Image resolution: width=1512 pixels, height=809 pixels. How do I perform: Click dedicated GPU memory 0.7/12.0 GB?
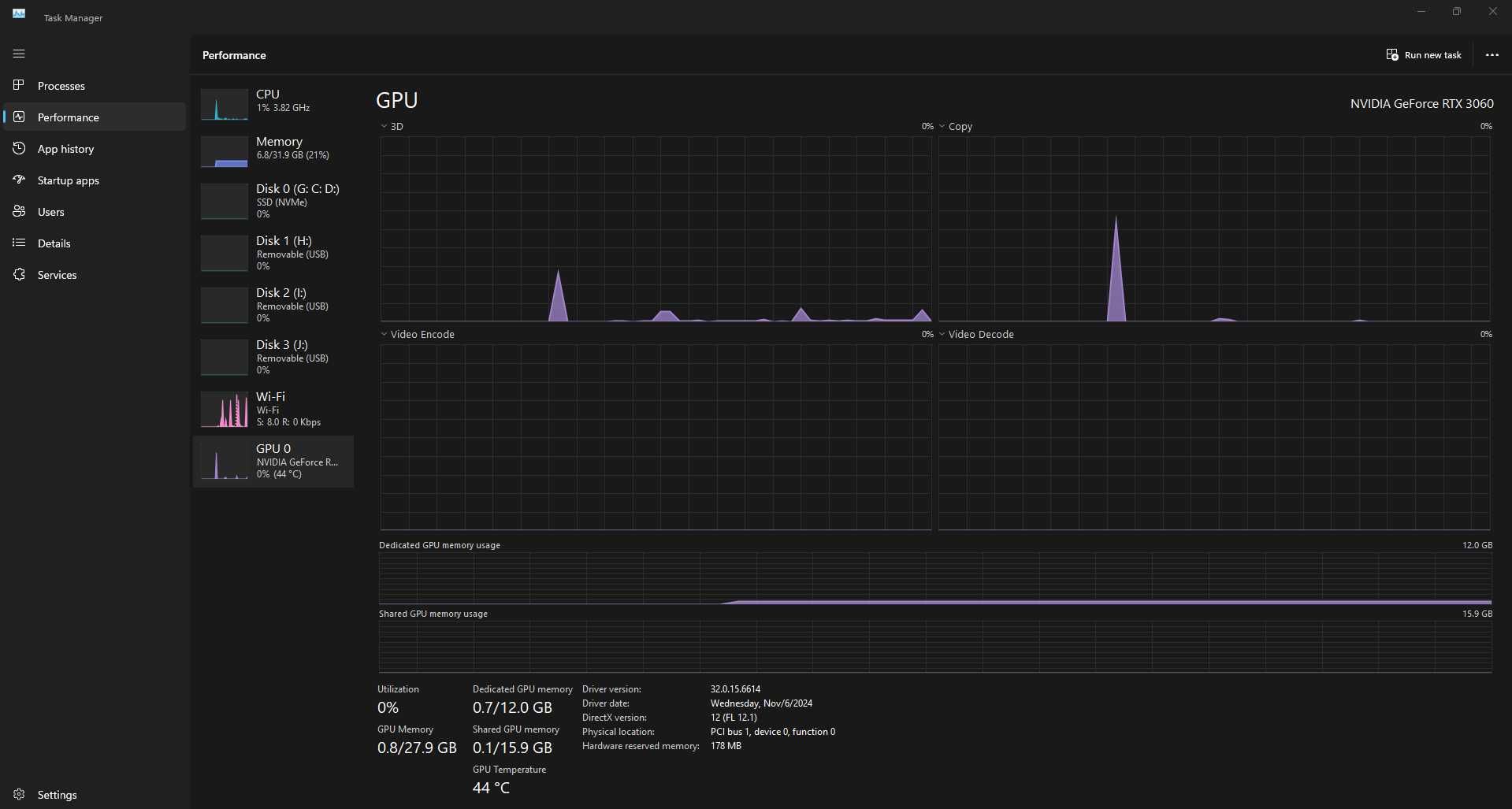[x=512, y=707]
